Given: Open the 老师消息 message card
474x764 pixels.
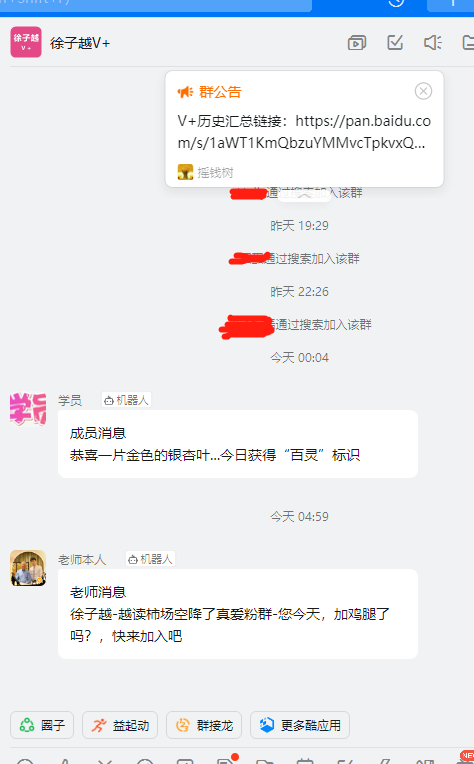Looking at the screenshot, I should [238, 614].
